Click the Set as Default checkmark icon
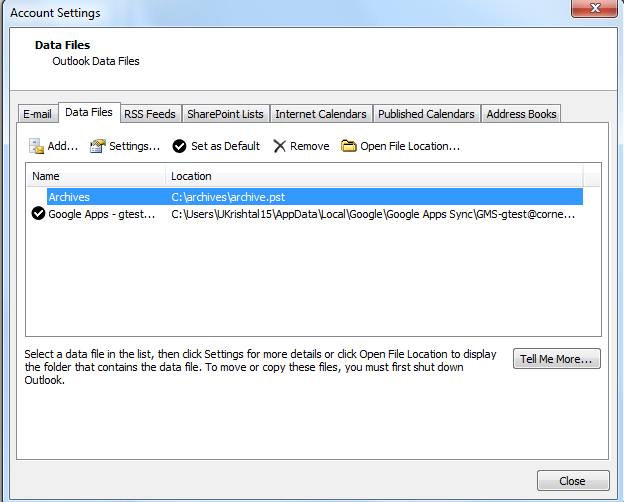The height and width of the screenshot is (502, 624). (x=180, y=146)
